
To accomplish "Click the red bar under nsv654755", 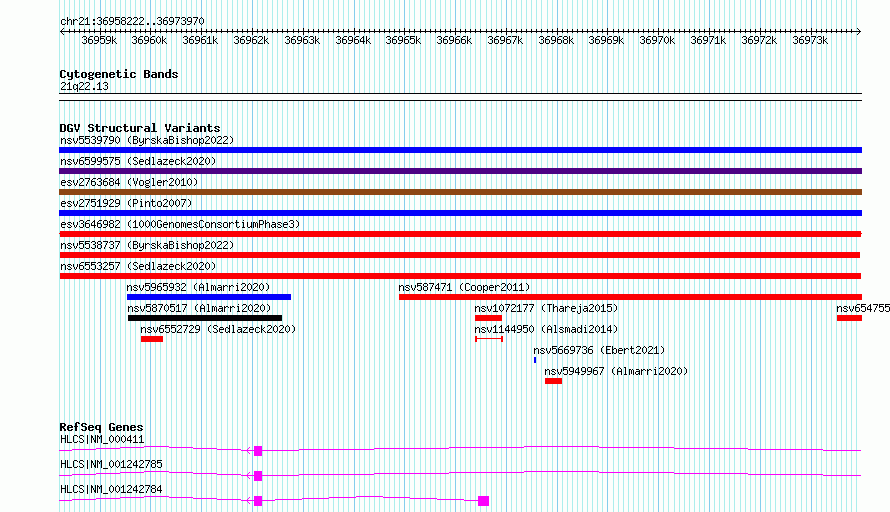I will [x=849, y=318].
